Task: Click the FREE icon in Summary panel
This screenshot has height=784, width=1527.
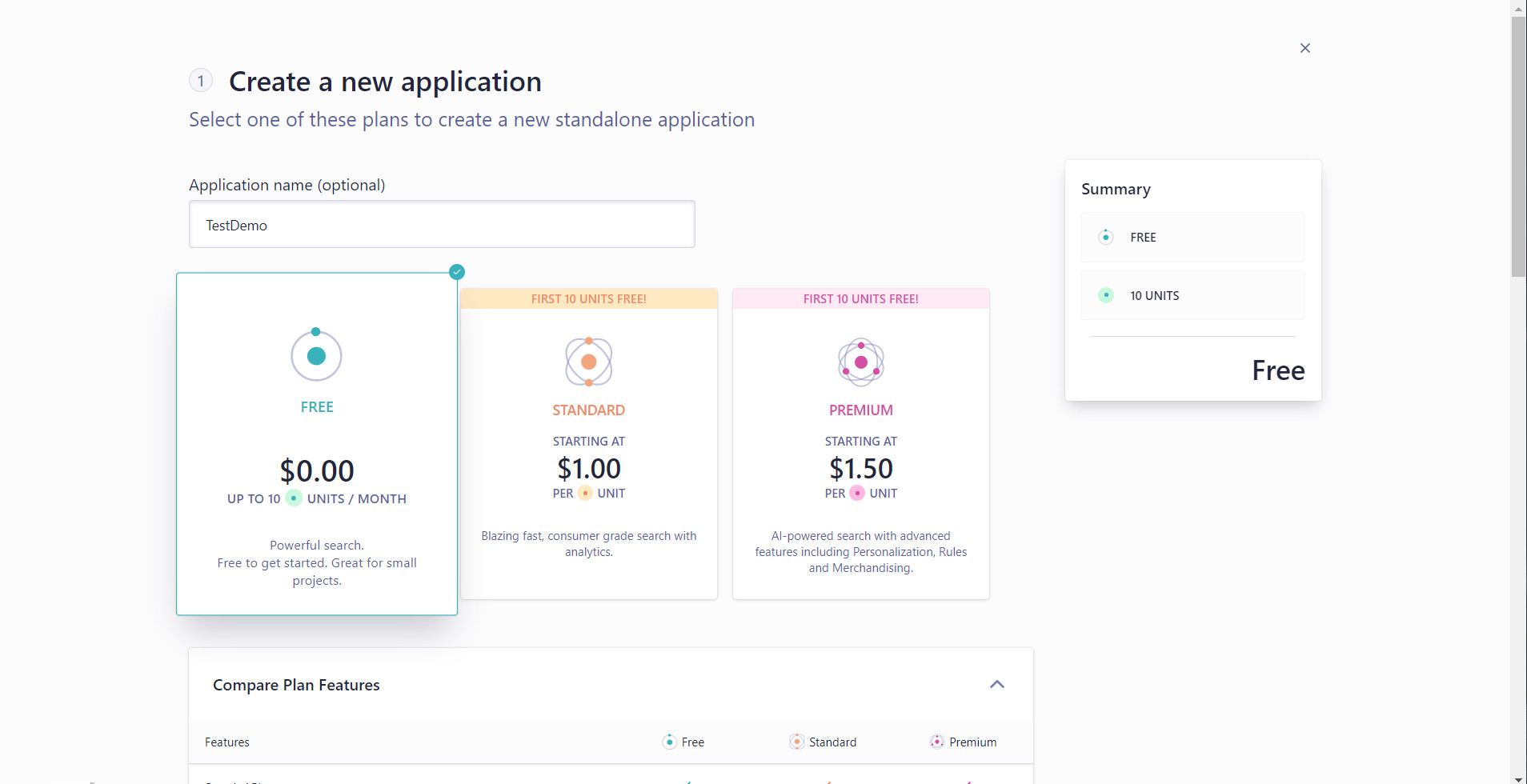Action: [1105, 237]
